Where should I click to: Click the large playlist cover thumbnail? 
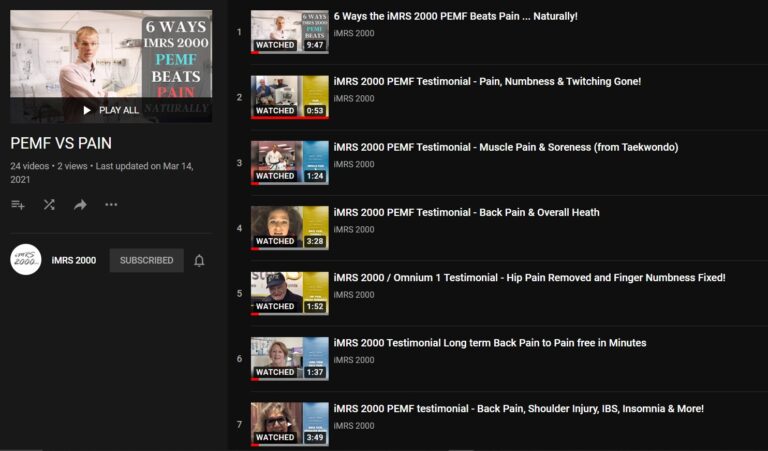pos(111,67)
